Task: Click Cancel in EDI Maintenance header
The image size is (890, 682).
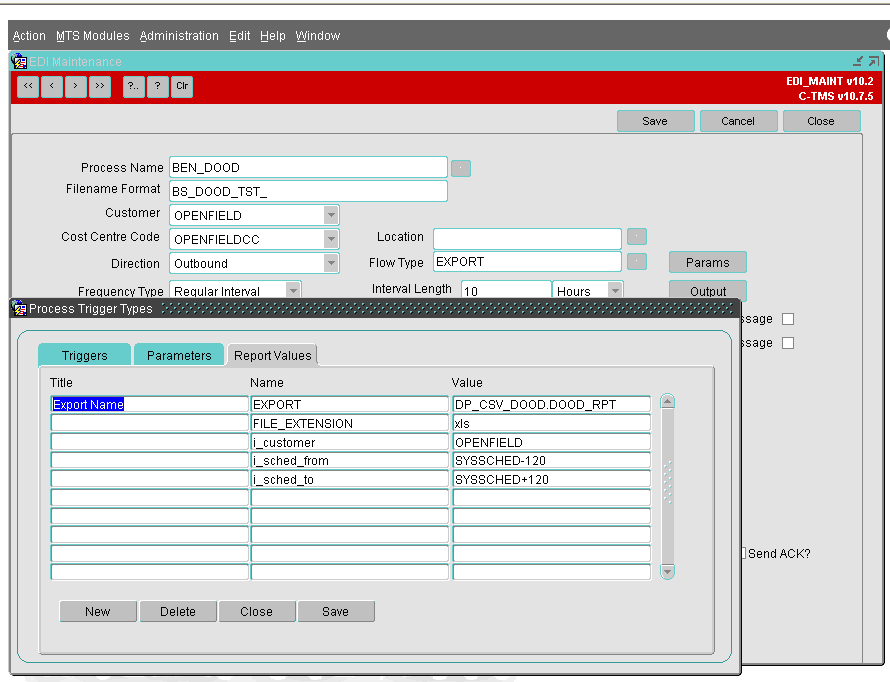Action: click(738, 121)
